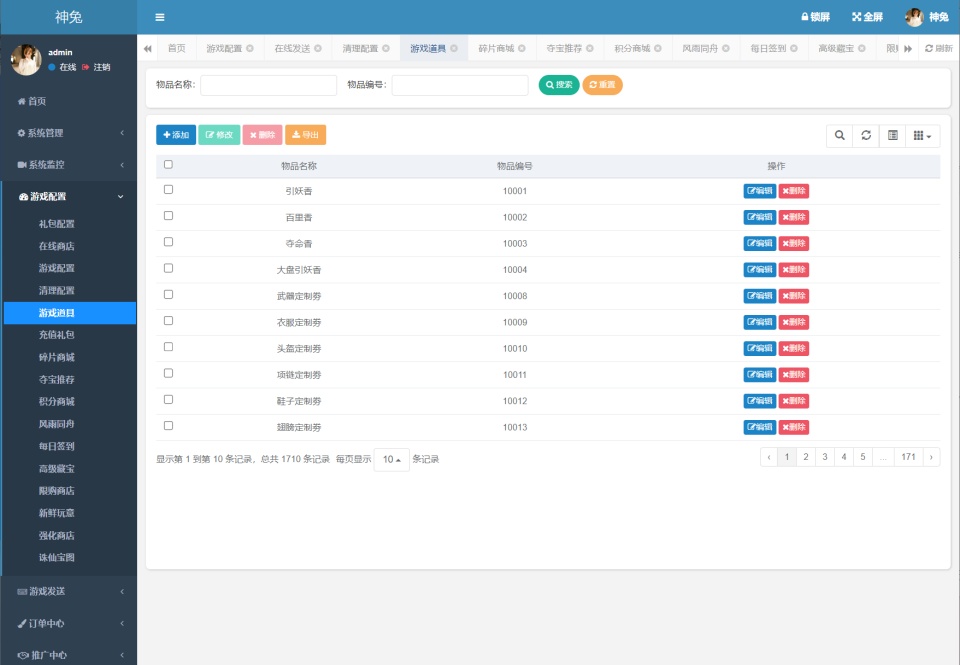Check the box for 大盘引妖香 row
The image size is (960, 665).
(x=168, y=268)
